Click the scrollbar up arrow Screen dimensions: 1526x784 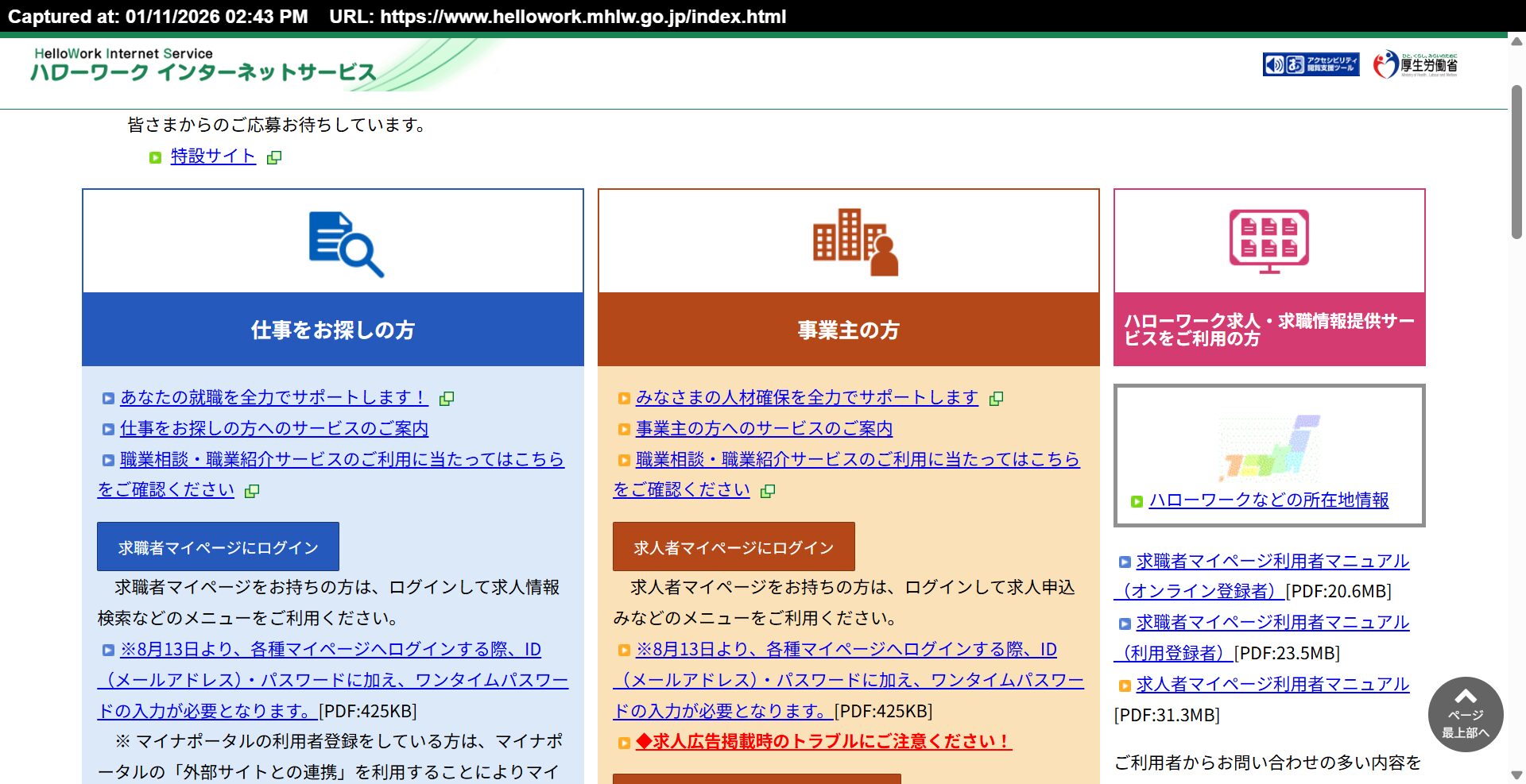[1516, 41]
